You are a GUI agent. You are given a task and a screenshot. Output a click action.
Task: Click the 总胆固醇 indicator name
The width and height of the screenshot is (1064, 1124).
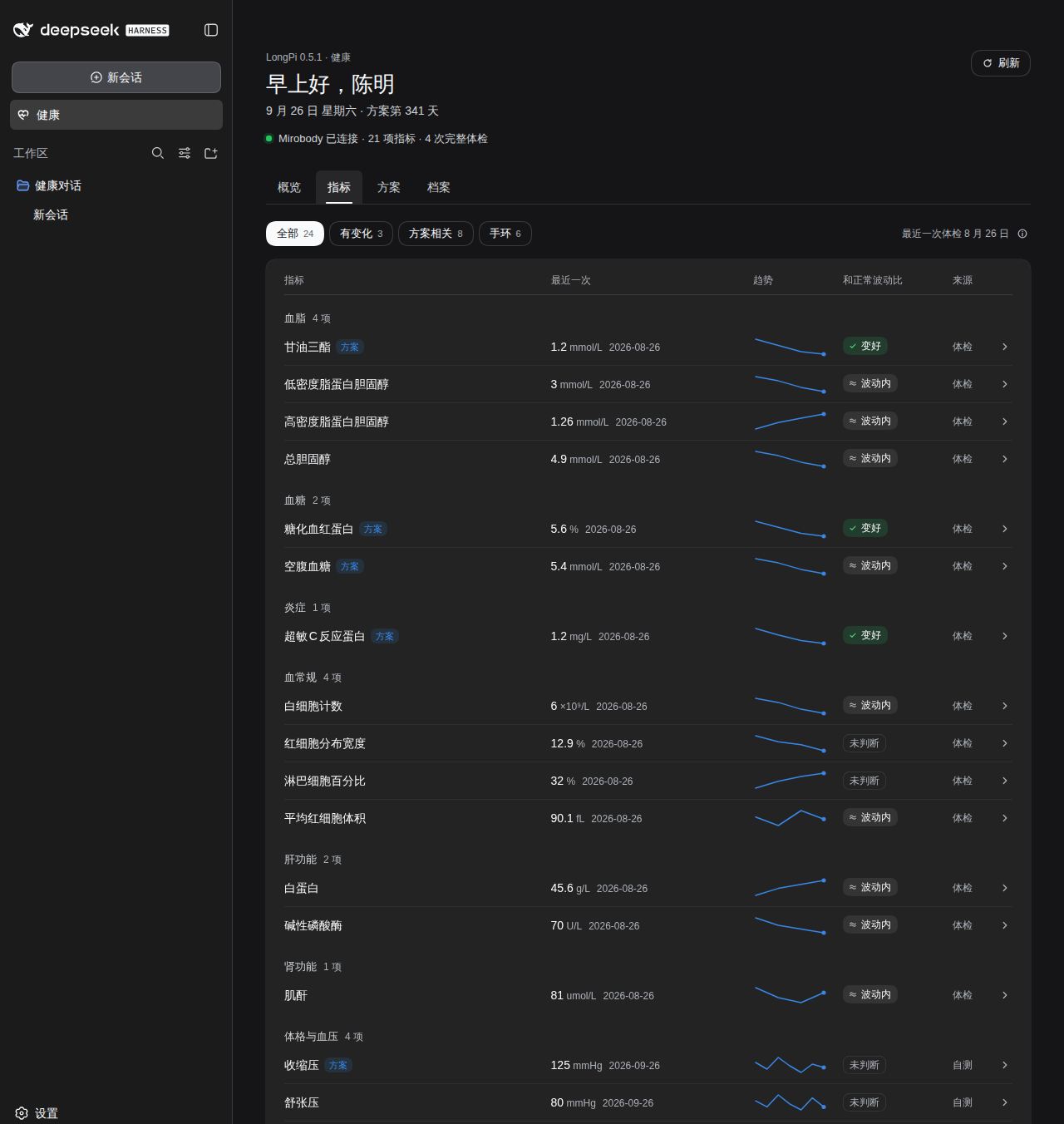(308, 459)
